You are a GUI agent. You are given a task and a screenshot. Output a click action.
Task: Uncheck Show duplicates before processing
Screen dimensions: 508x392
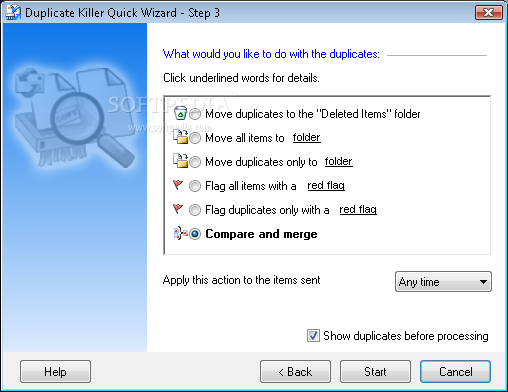pos(313,336)
